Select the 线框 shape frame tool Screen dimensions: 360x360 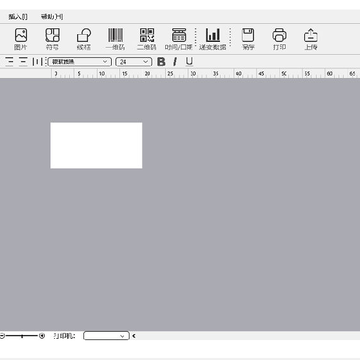tap(84, 39)
